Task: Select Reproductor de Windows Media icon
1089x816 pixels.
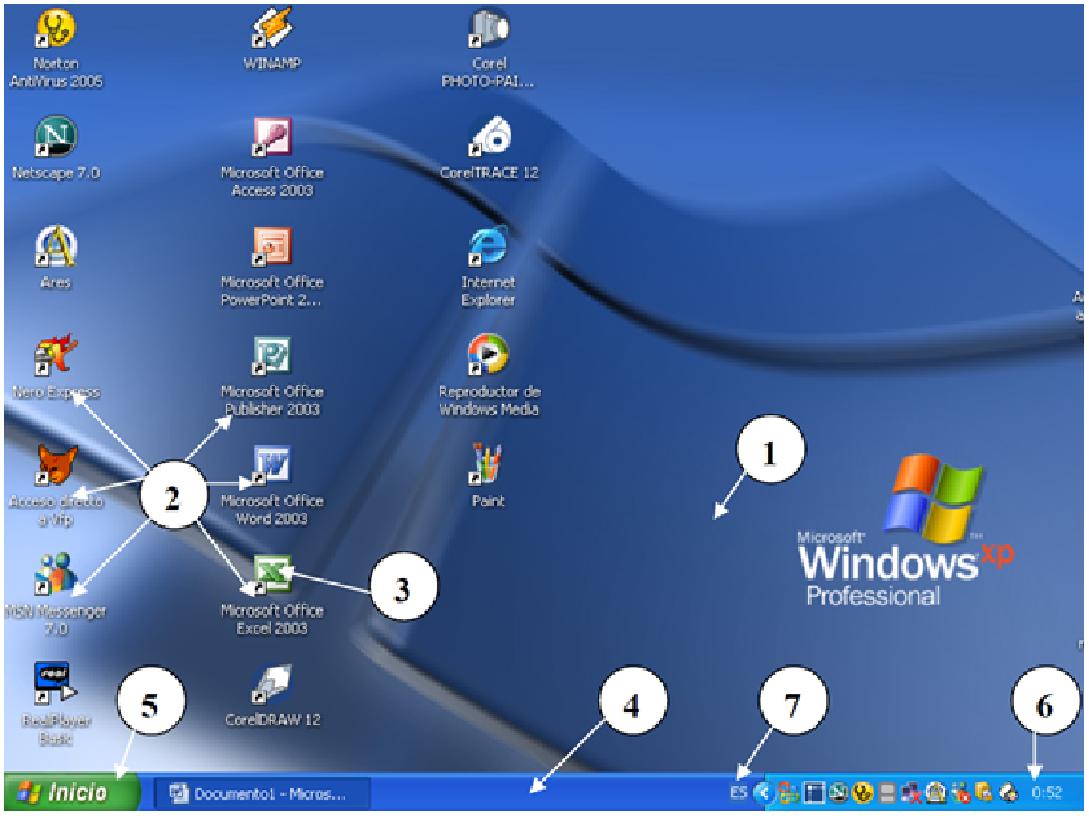Action: 489,375
